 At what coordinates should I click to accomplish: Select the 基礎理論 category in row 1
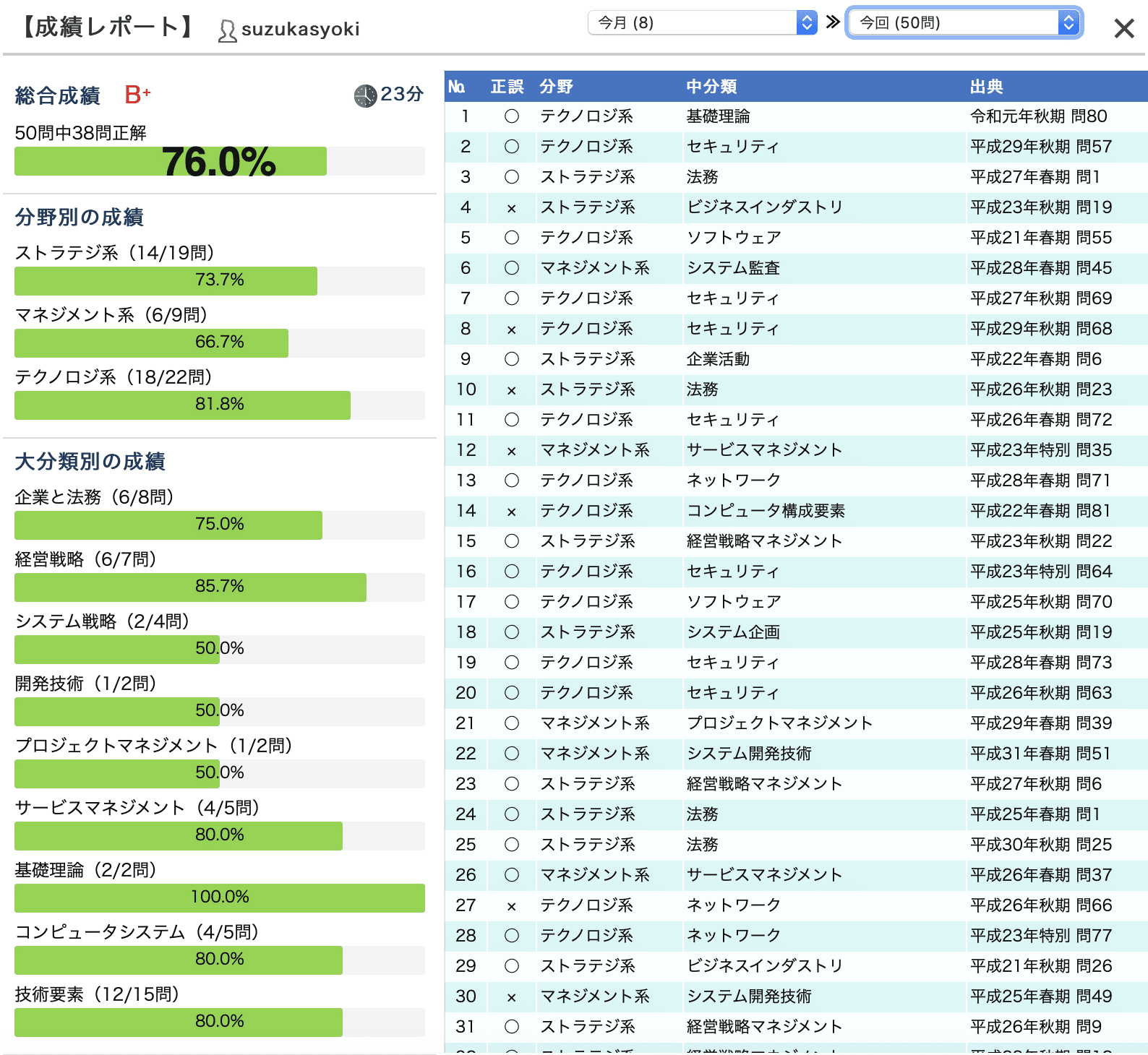click(718, 116)
